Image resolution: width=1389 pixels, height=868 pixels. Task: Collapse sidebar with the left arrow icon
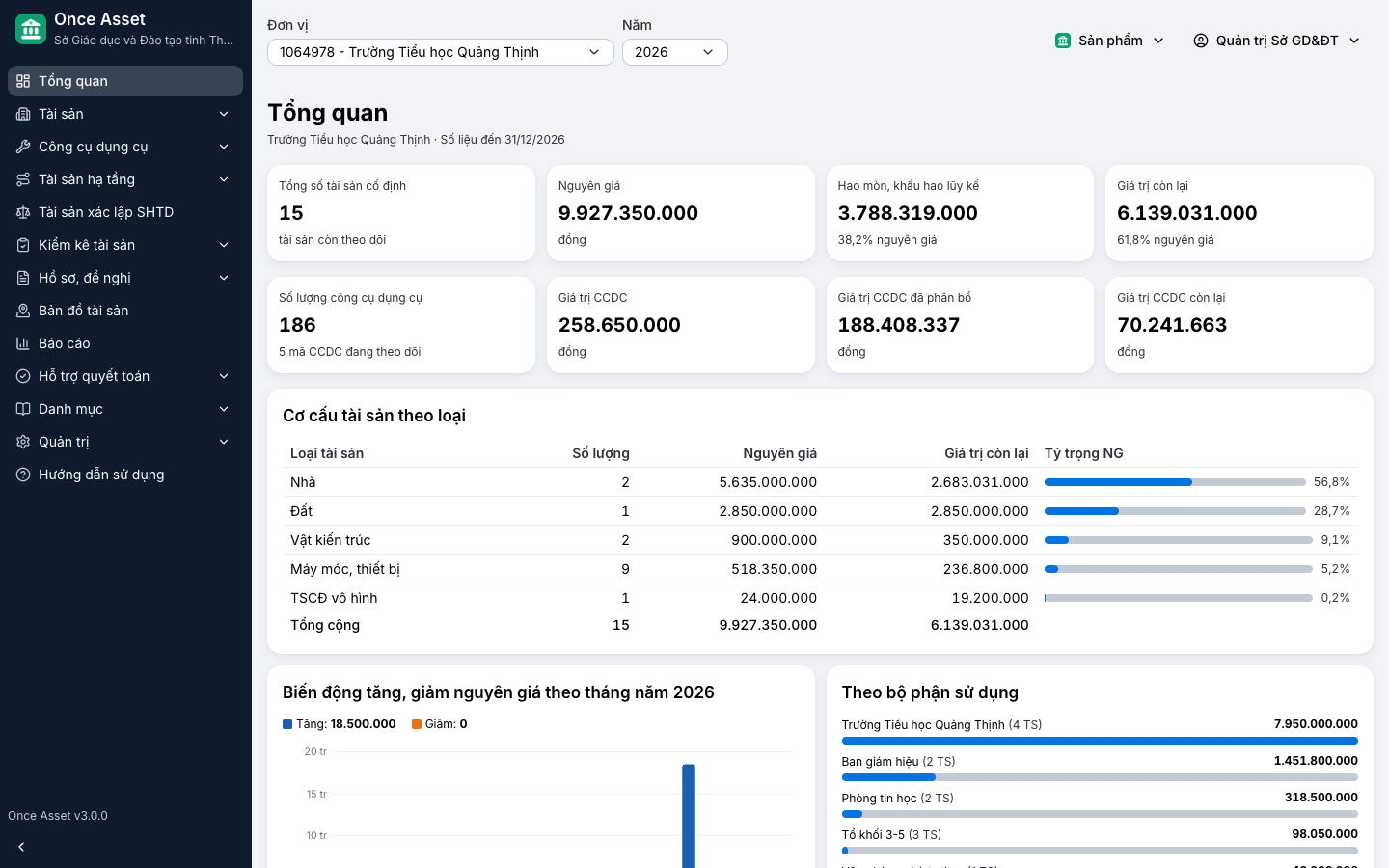coord(21,847)
